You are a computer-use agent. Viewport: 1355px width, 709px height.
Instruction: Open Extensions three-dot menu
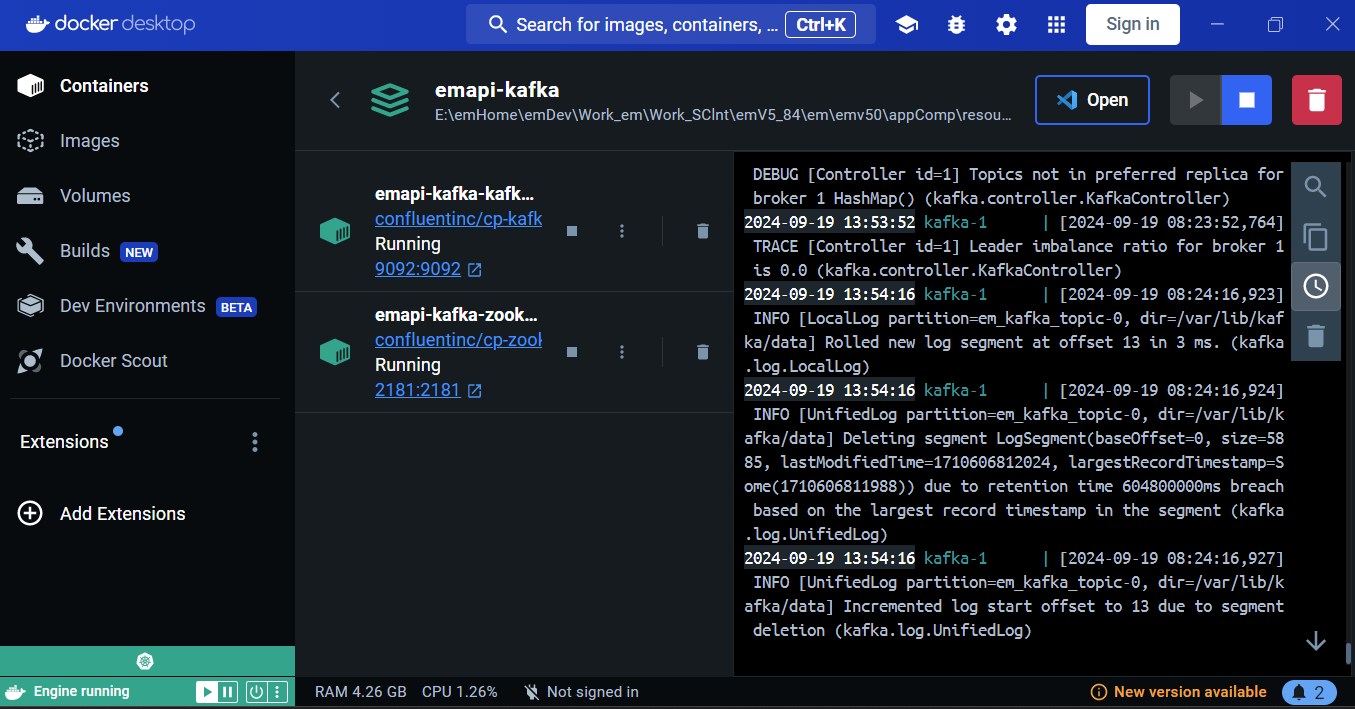(255, 442)
